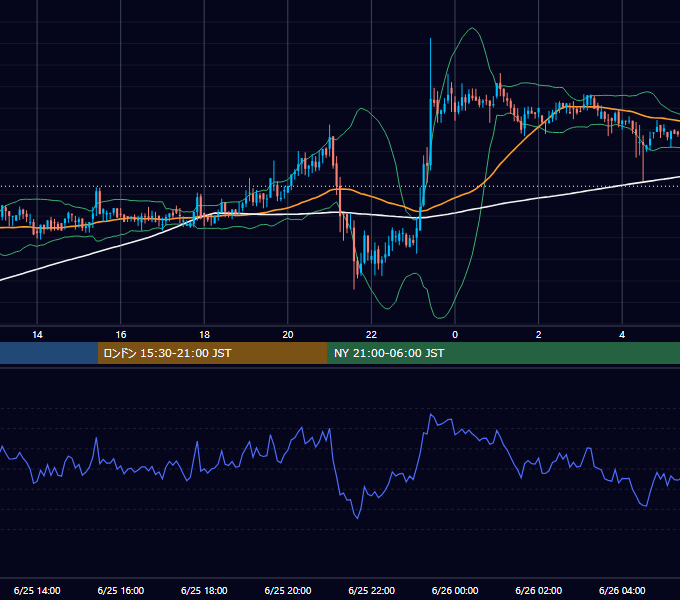This screenshot has width=680, height=600.
Task: Click the 2 hour label on the chart axis
Action: [x=539, y=335]
